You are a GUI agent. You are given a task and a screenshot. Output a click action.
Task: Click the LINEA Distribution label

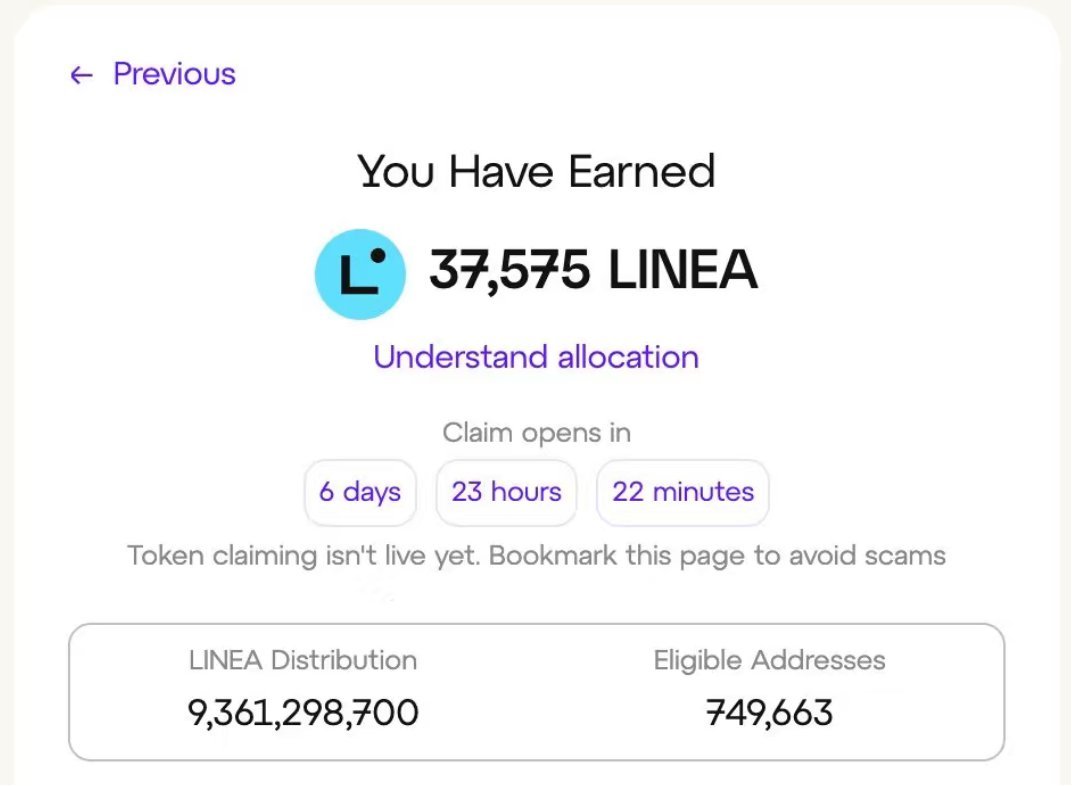(303, 660)
